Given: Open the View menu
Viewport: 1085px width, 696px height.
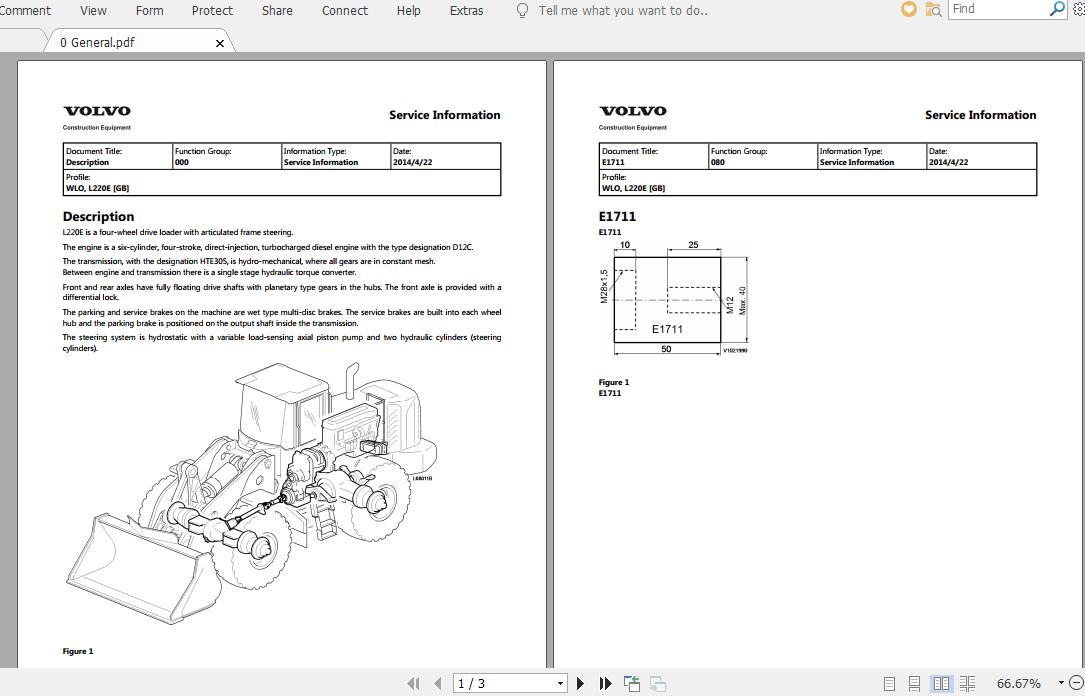Looking at the screenshot, I should 93,10.
